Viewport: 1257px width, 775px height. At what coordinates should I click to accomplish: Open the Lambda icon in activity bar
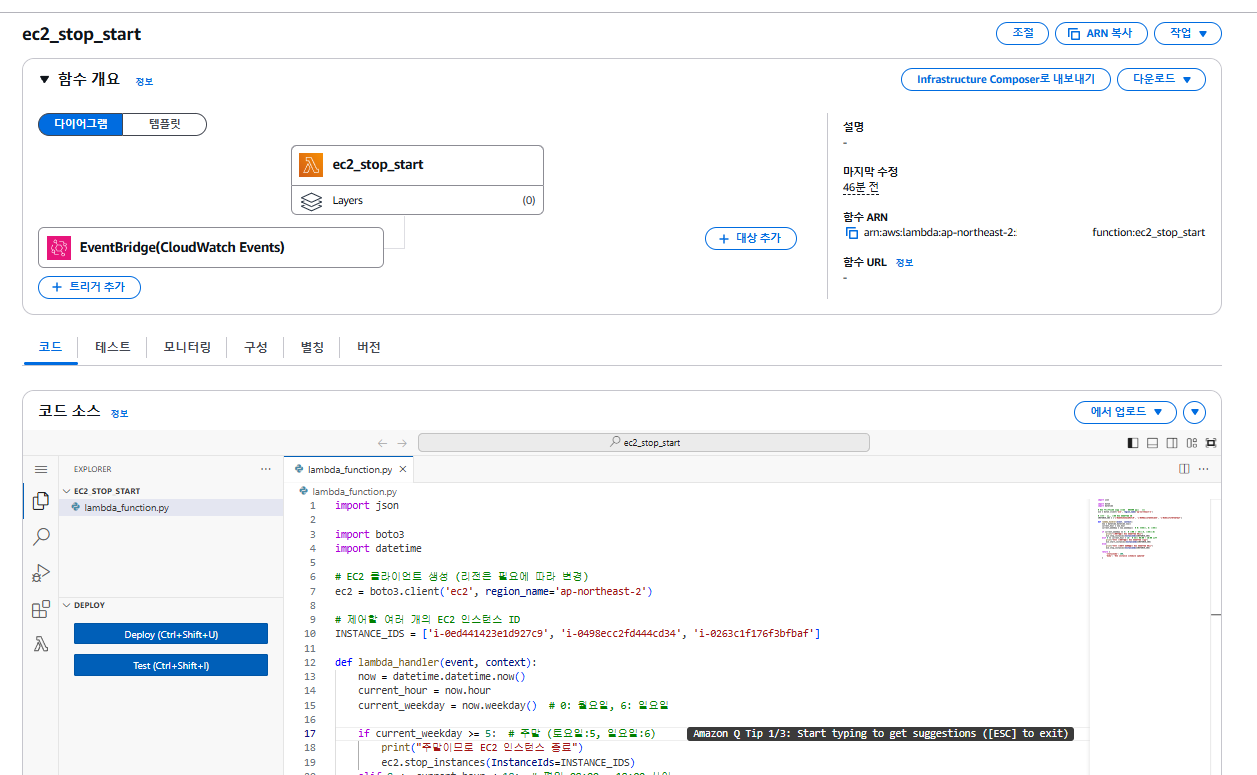(x=41, y=645)
